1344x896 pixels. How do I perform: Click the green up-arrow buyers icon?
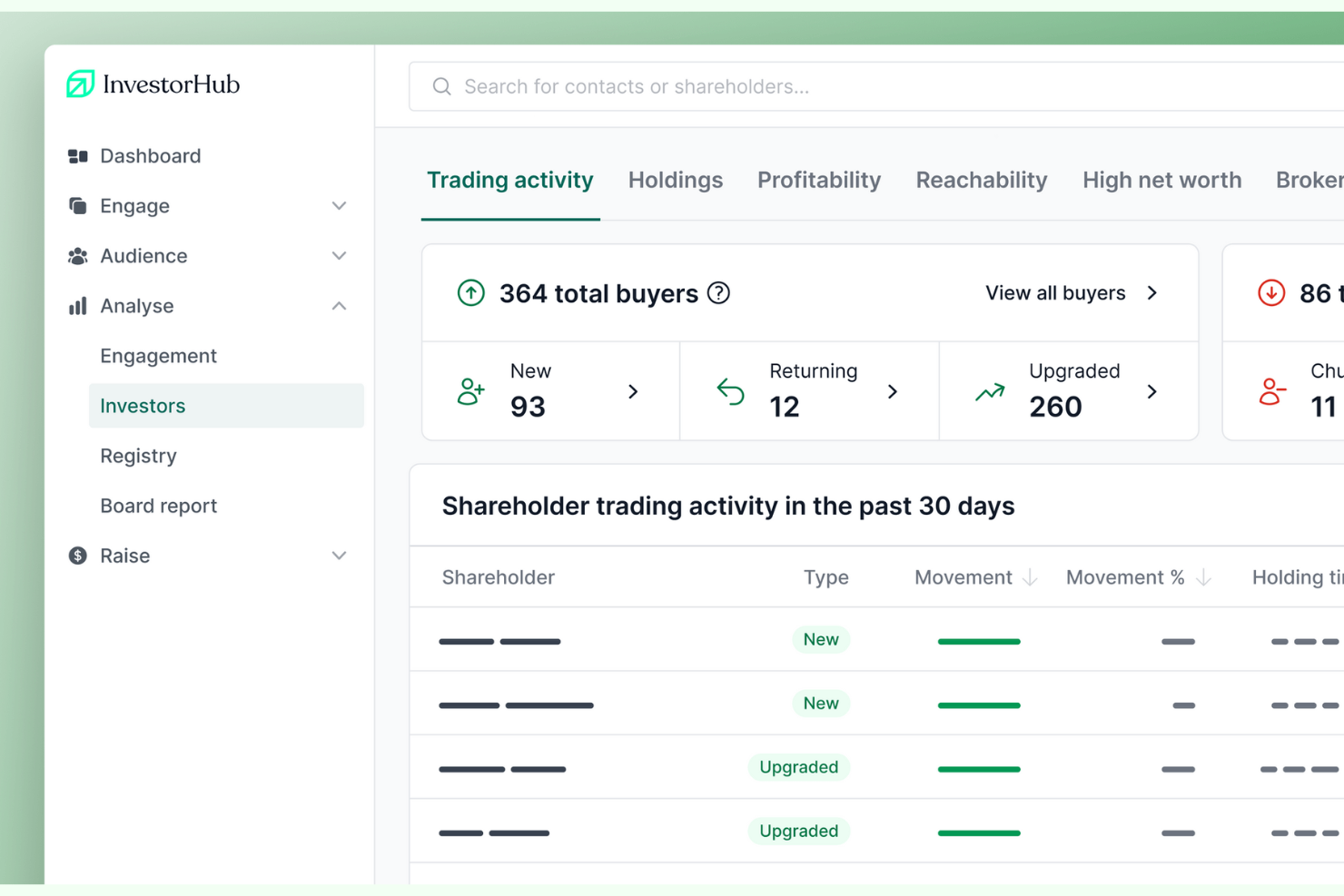pos(470,292)
